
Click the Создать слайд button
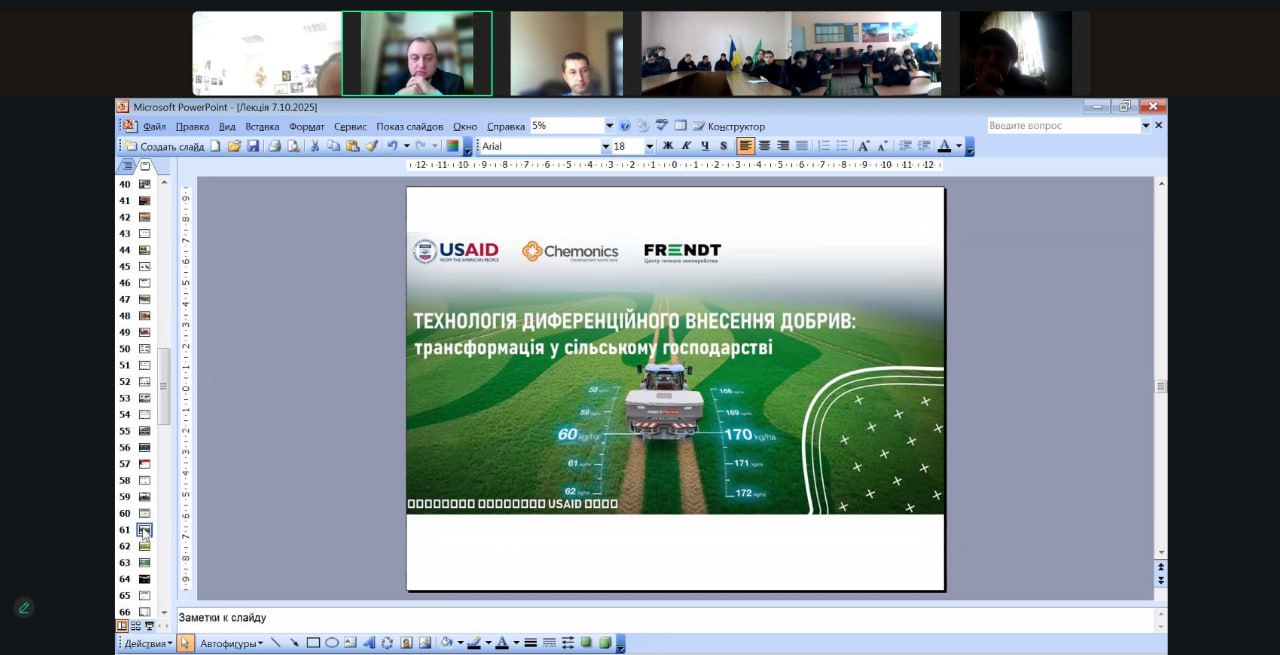(x=165, y=146)
